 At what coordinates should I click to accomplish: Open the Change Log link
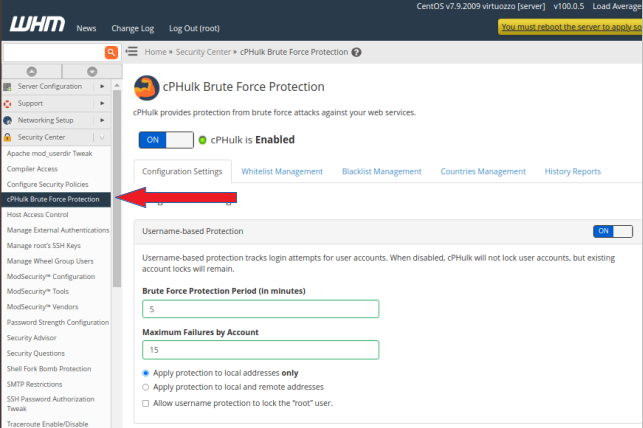(132, 28)
